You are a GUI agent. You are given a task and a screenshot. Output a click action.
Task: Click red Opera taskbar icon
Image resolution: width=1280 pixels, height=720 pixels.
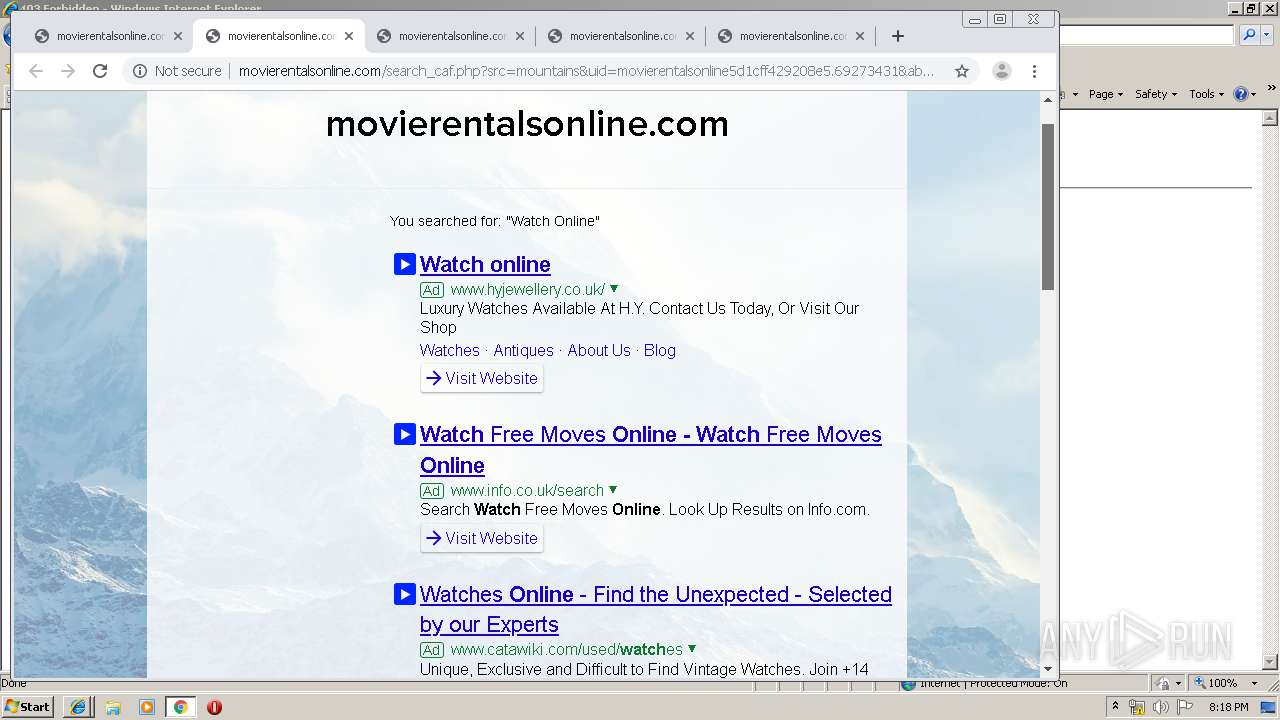click(214, 706)
